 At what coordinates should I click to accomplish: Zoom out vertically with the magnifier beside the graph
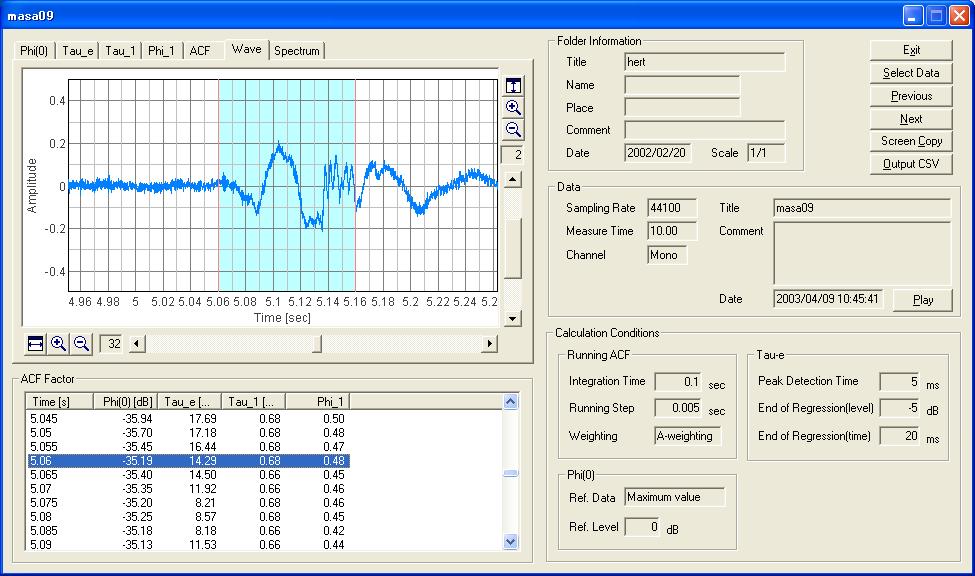point(514,129)
